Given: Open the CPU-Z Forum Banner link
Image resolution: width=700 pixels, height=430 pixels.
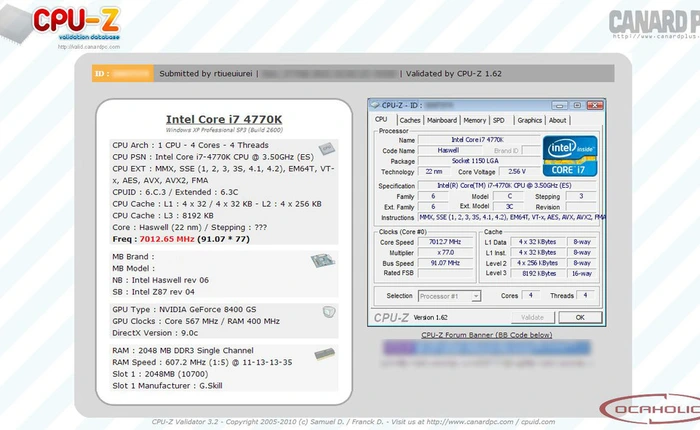Looking at the screenshot, I should (486, 335).
